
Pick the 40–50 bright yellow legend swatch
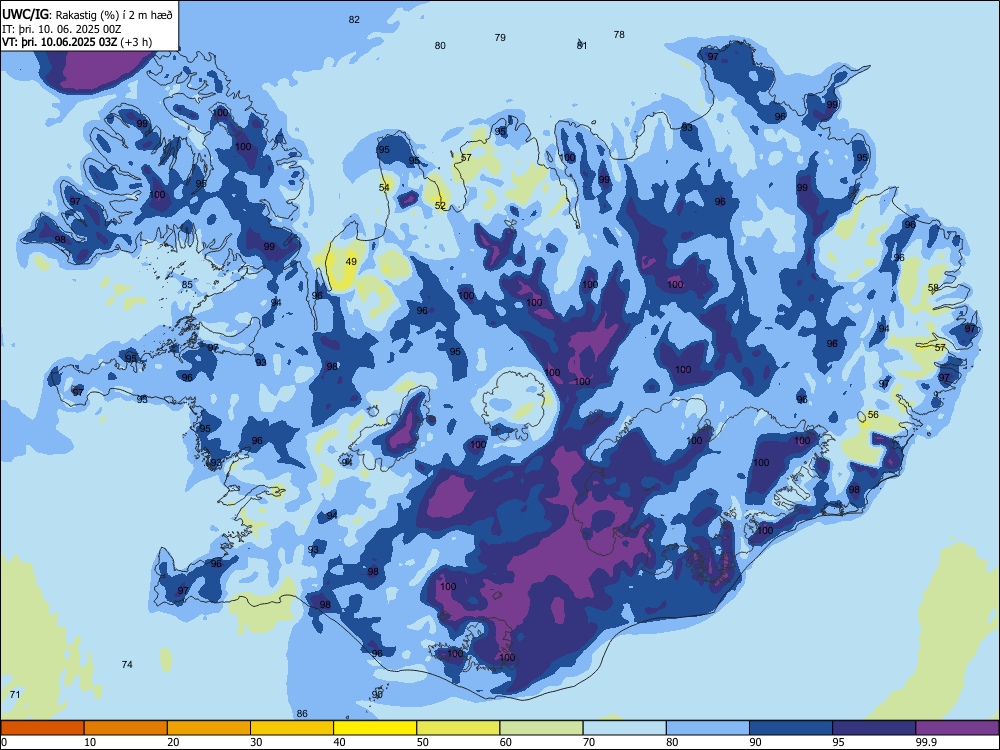[375, 728]
